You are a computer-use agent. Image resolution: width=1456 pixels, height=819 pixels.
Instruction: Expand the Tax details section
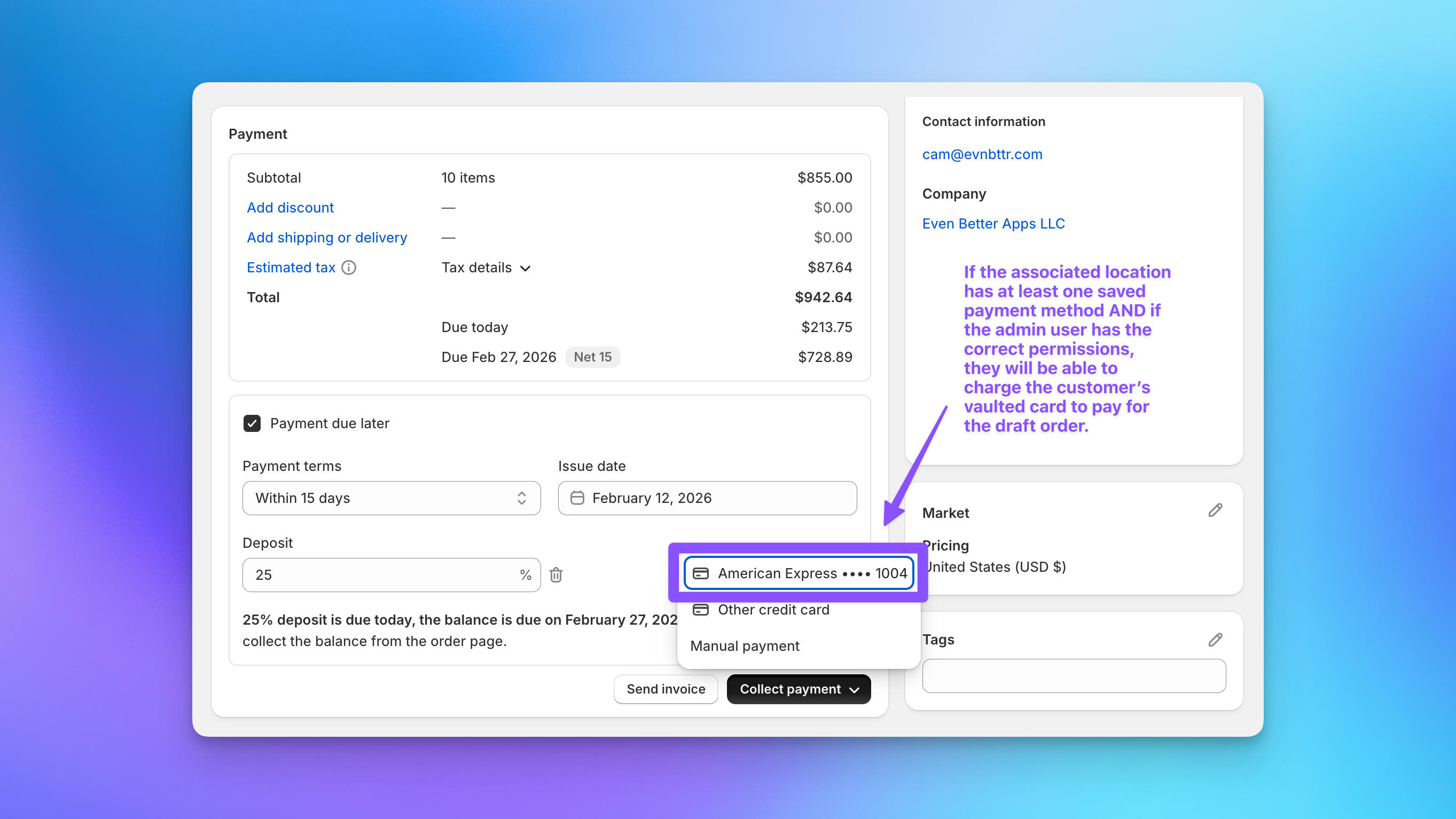pos(485,267)
